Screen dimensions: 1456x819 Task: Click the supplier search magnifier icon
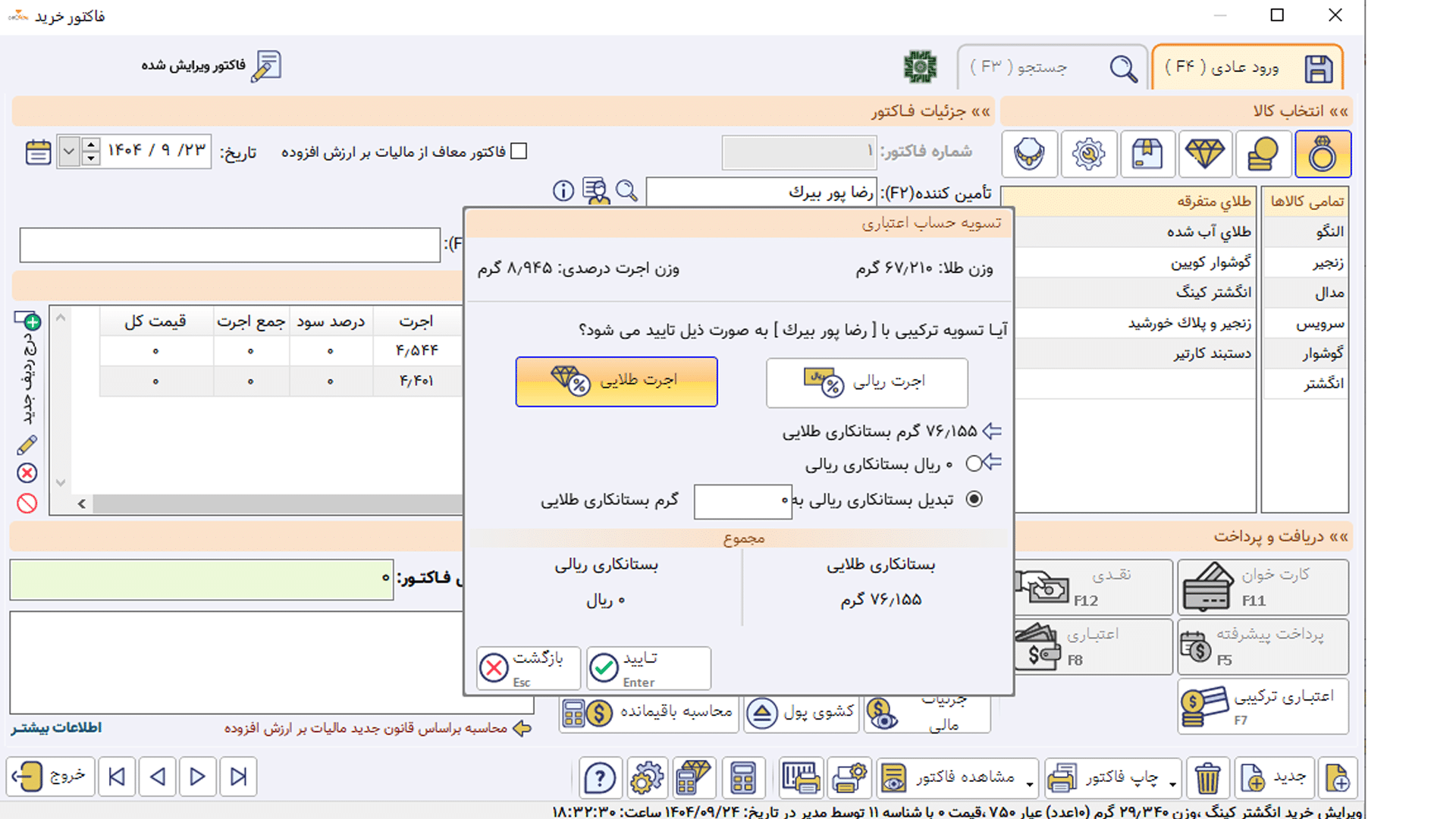click(626, 190)
